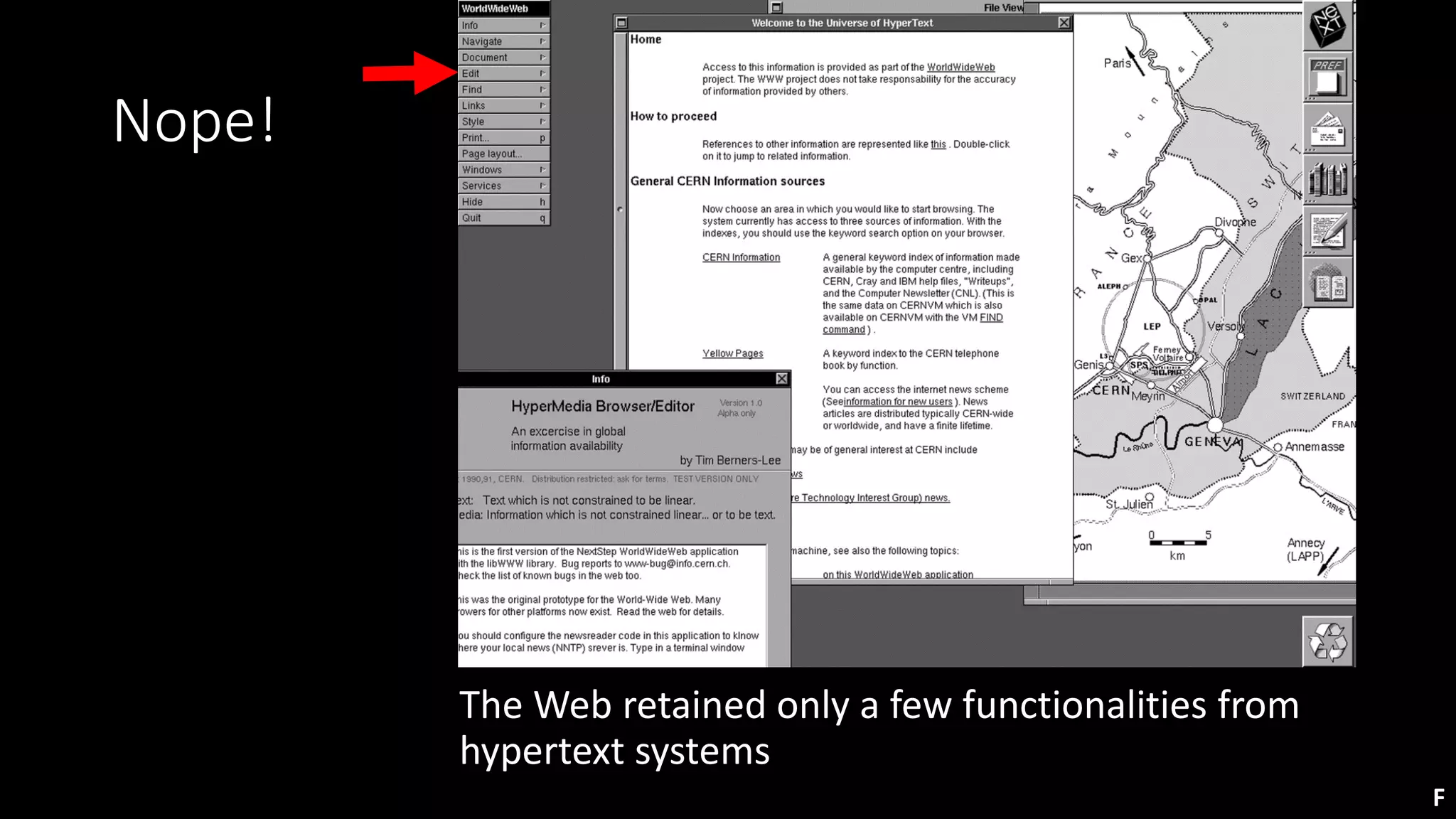Viewport: 1456px width, 819px height.
Task: Open the Edit submenu
Action: click(504, 73)
